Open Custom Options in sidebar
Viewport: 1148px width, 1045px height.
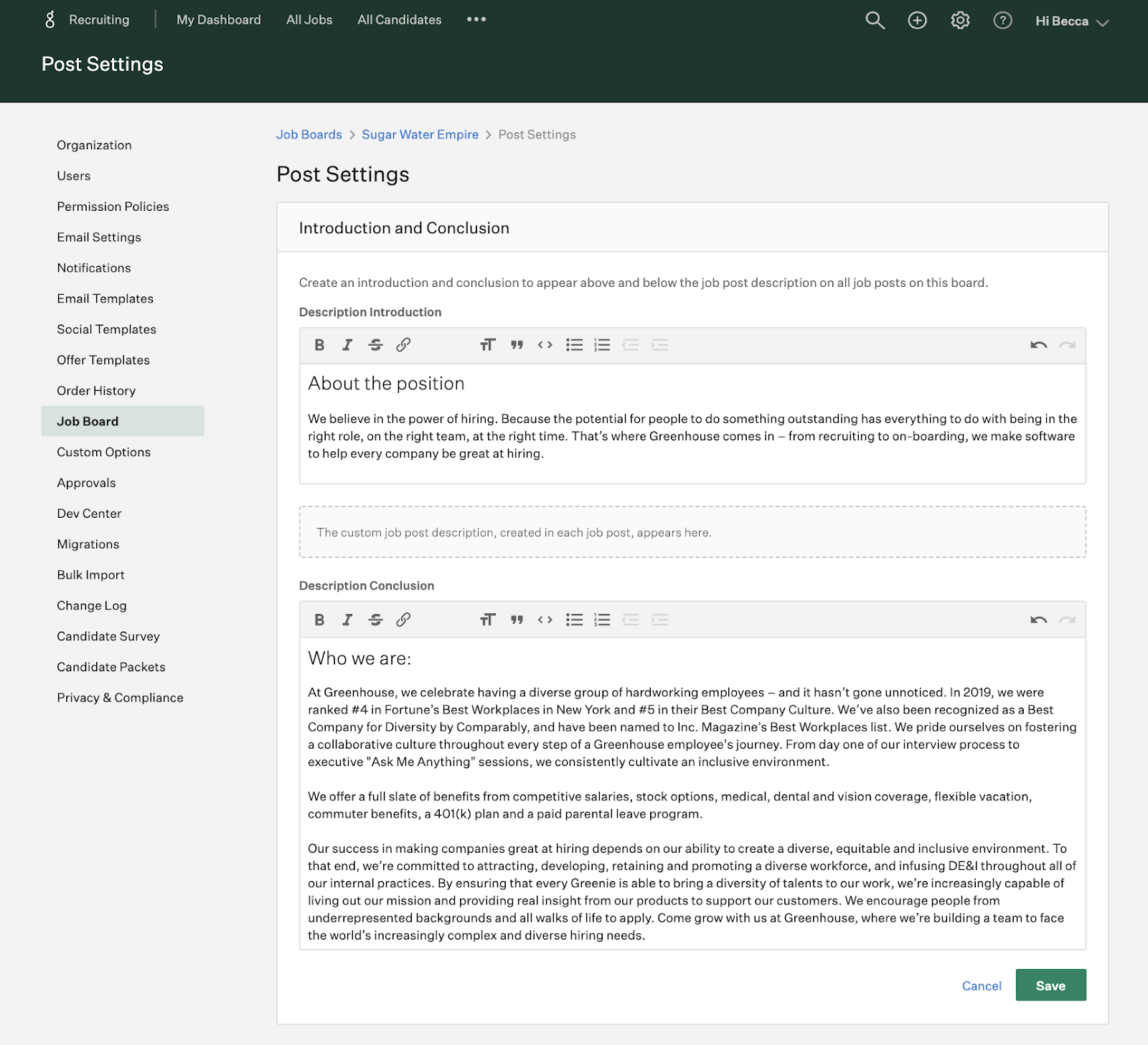104,452
